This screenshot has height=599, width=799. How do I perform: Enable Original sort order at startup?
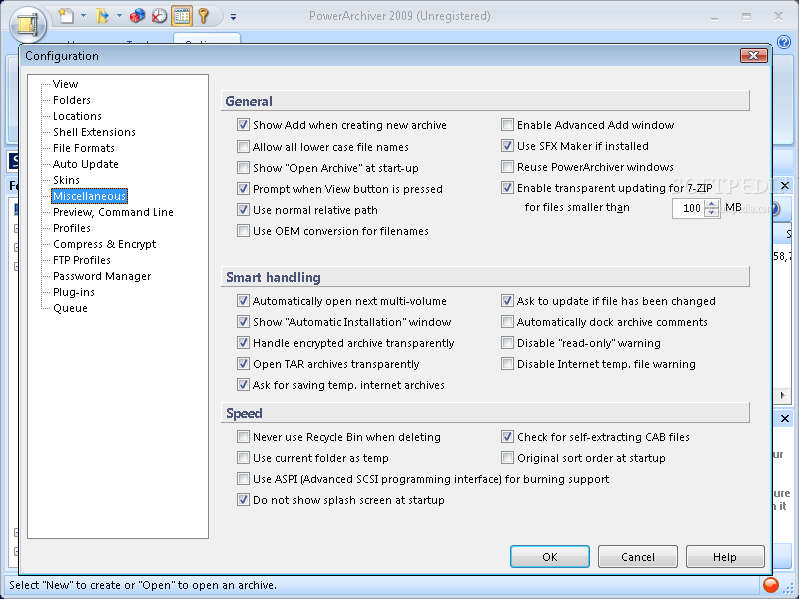507,457
